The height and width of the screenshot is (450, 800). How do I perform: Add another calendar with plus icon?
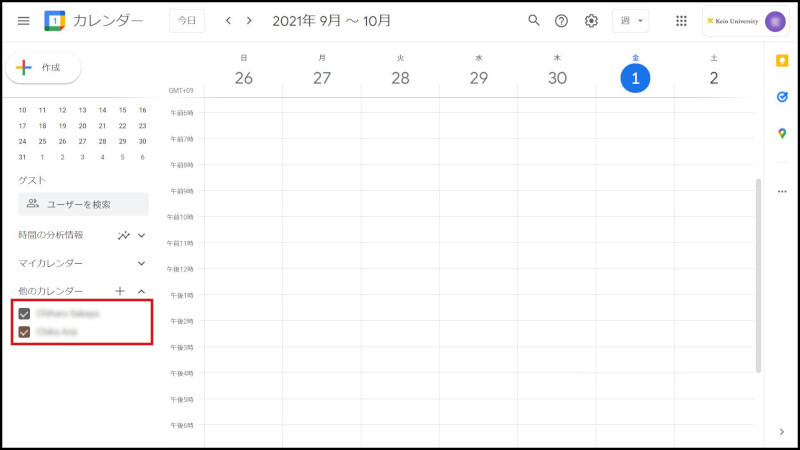pyautogui.click(x=120, y=291)
